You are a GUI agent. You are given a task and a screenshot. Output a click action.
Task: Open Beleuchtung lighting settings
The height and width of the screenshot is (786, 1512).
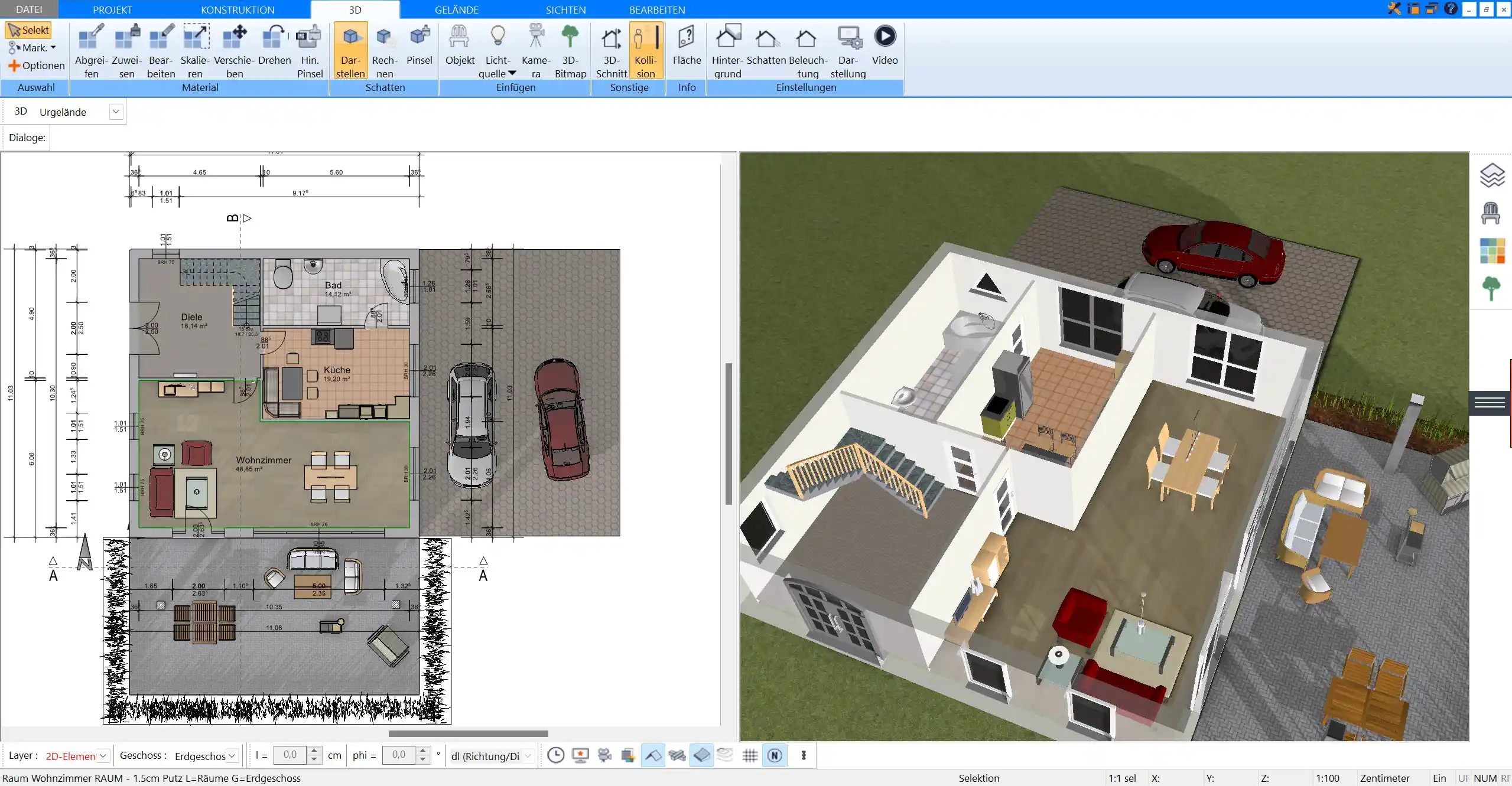pyautogui.click(x=808, y=51)
